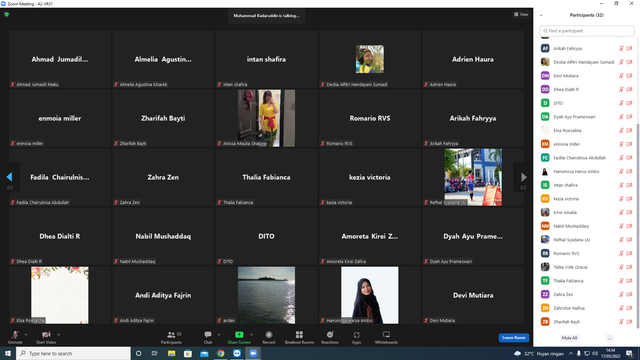Click Task View icon on taskbar
640x360 pixels.
pos(155,353)
